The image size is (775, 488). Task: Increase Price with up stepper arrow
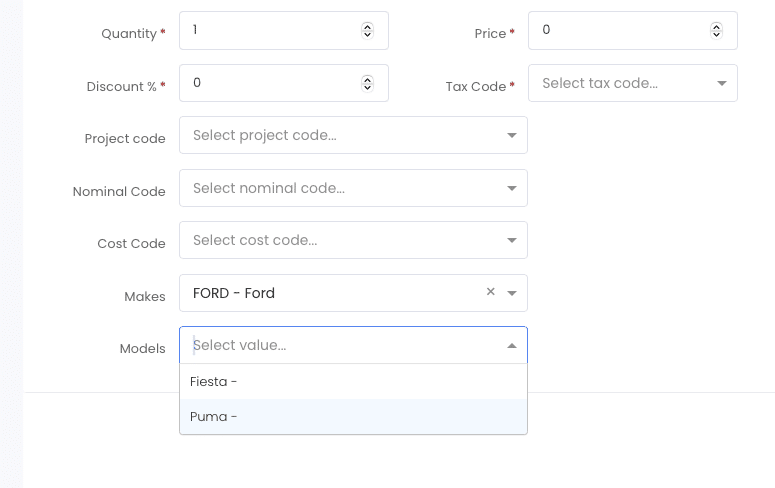click(x=716, y=26)
